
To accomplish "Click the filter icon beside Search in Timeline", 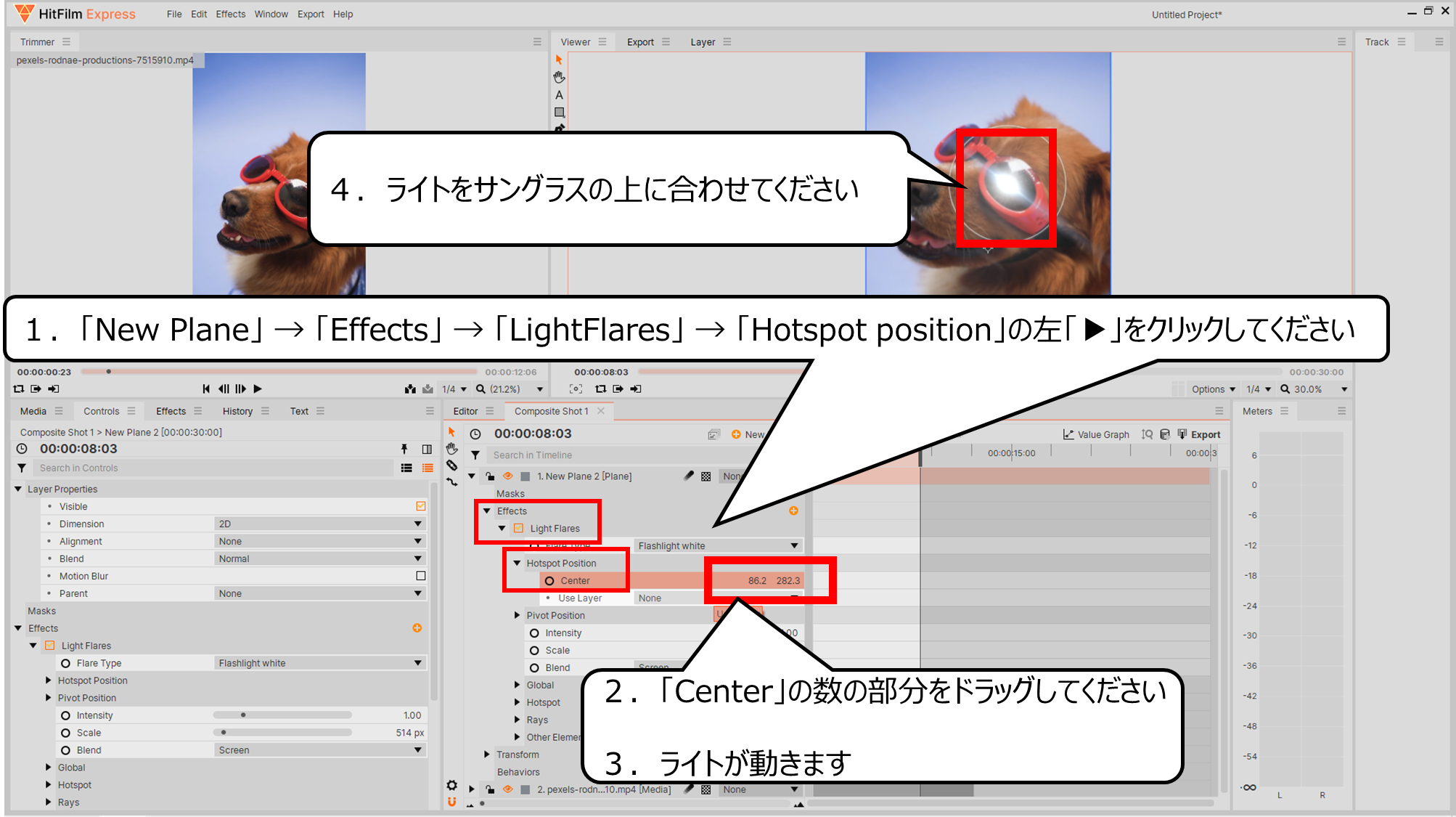I will coord(475,455).
